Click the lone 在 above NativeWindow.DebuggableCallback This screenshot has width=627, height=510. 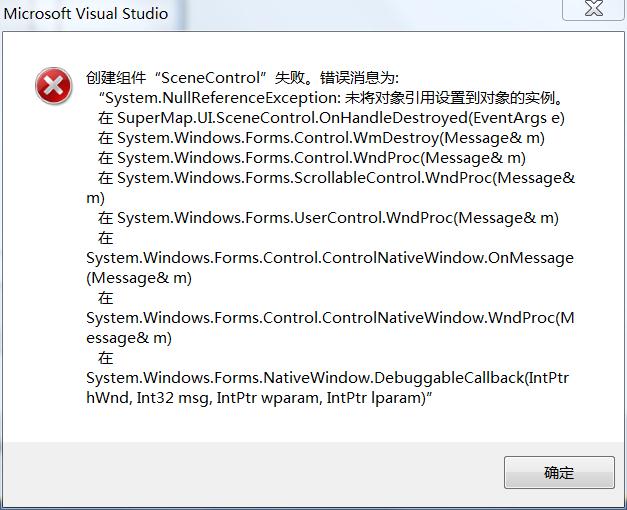pyautogui.click(x=106, y=358)
